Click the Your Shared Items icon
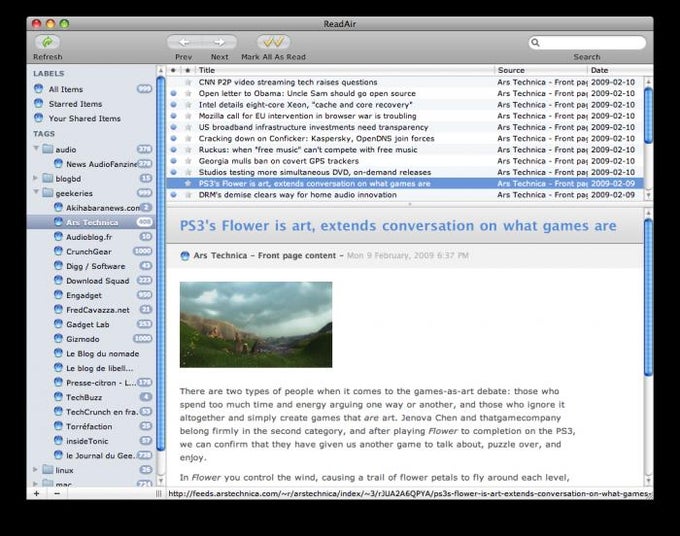 point(39,118)
